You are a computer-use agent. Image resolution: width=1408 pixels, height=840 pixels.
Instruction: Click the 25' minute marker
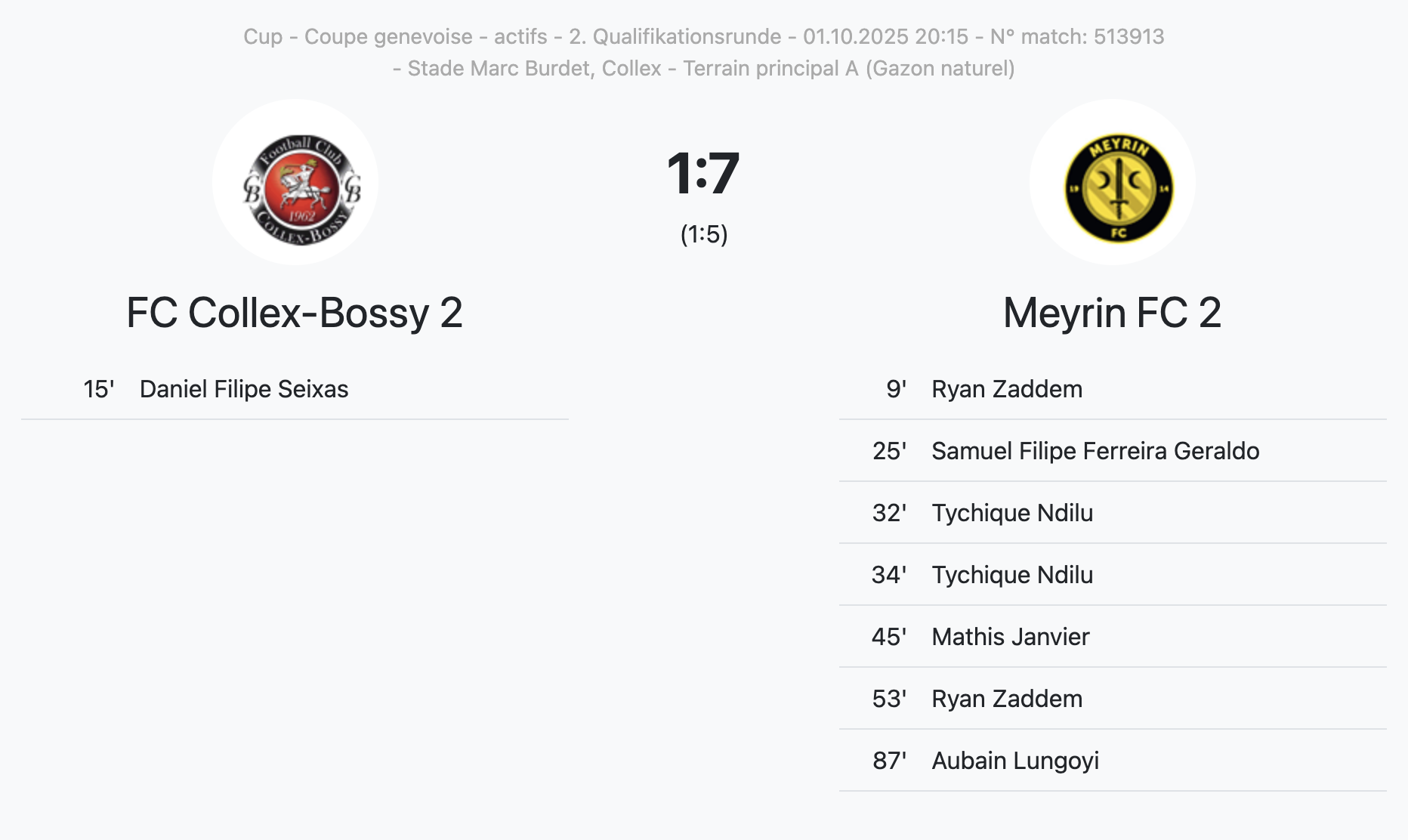click(x=889, y=451)
